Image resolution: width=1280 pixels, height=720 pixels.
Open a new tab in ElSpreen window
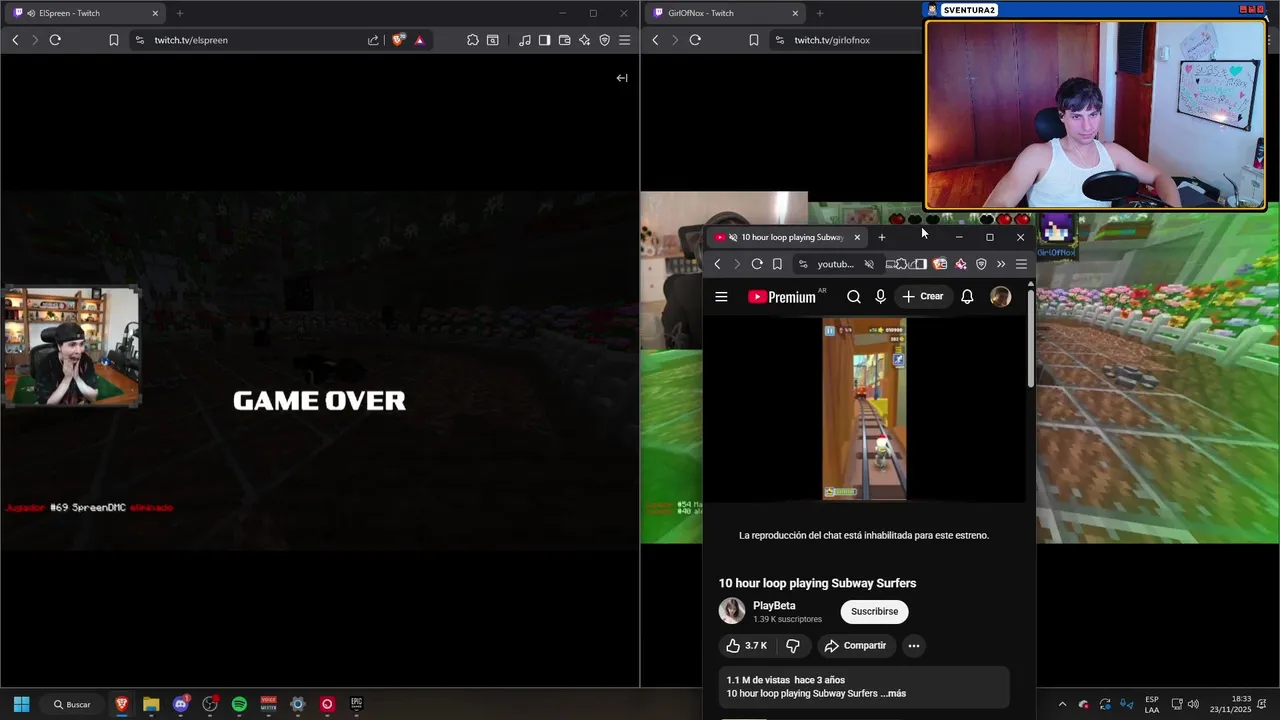[x=180, y=13]
